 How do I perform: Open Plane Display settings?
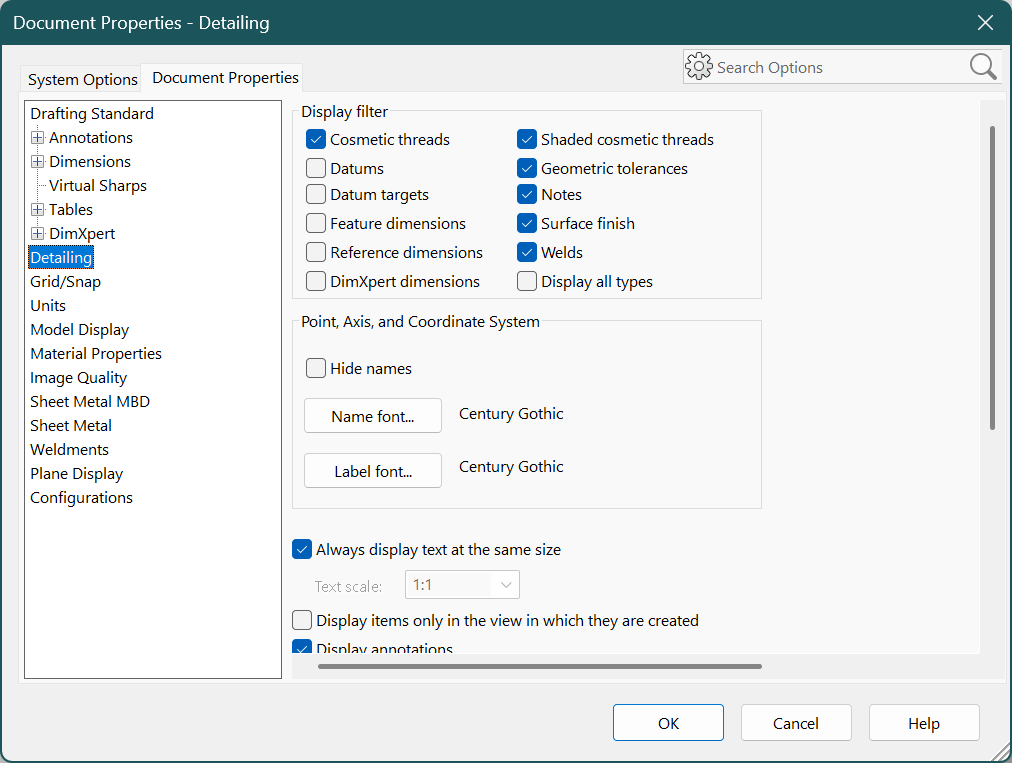76,474
